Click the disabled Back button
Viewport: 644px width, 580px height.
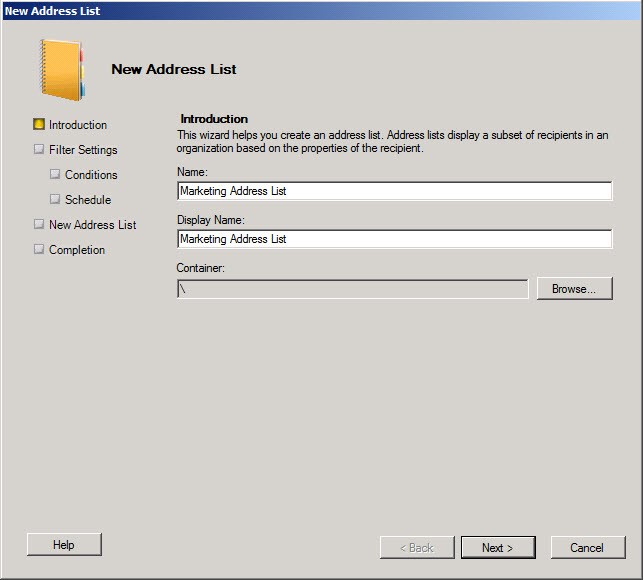pyautogui.click(x=417, y=547)
